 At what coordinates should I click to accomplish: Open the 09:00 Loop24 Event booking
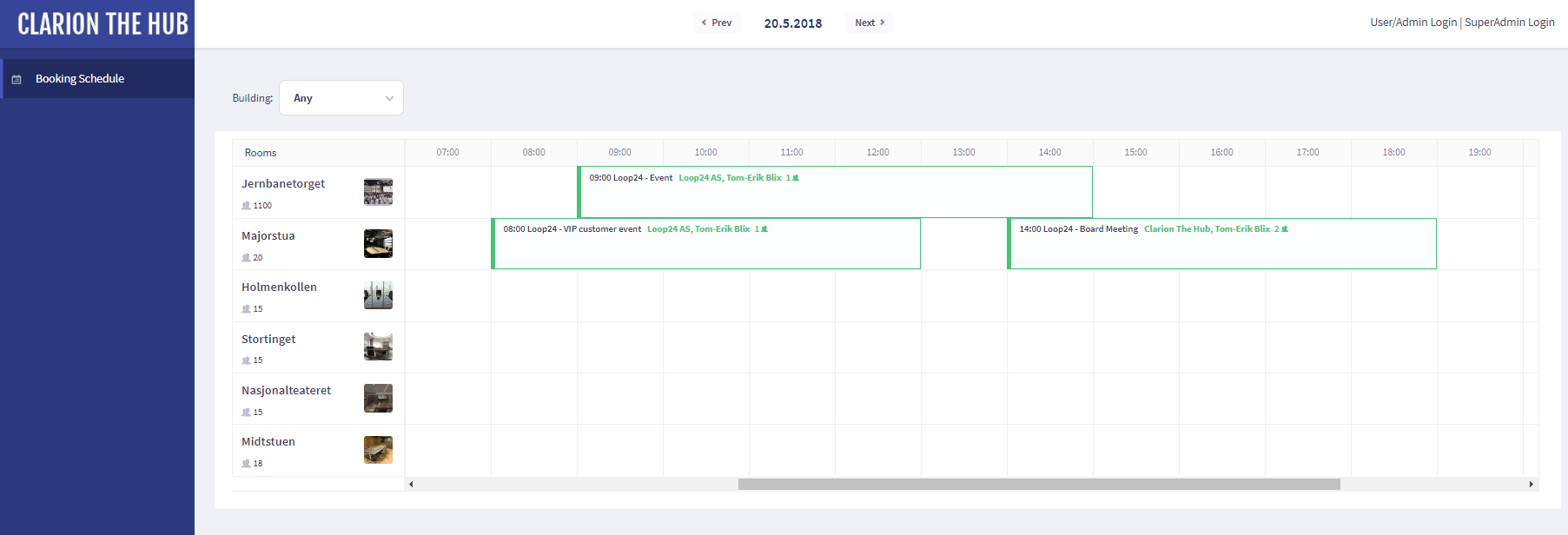[834, 192]
